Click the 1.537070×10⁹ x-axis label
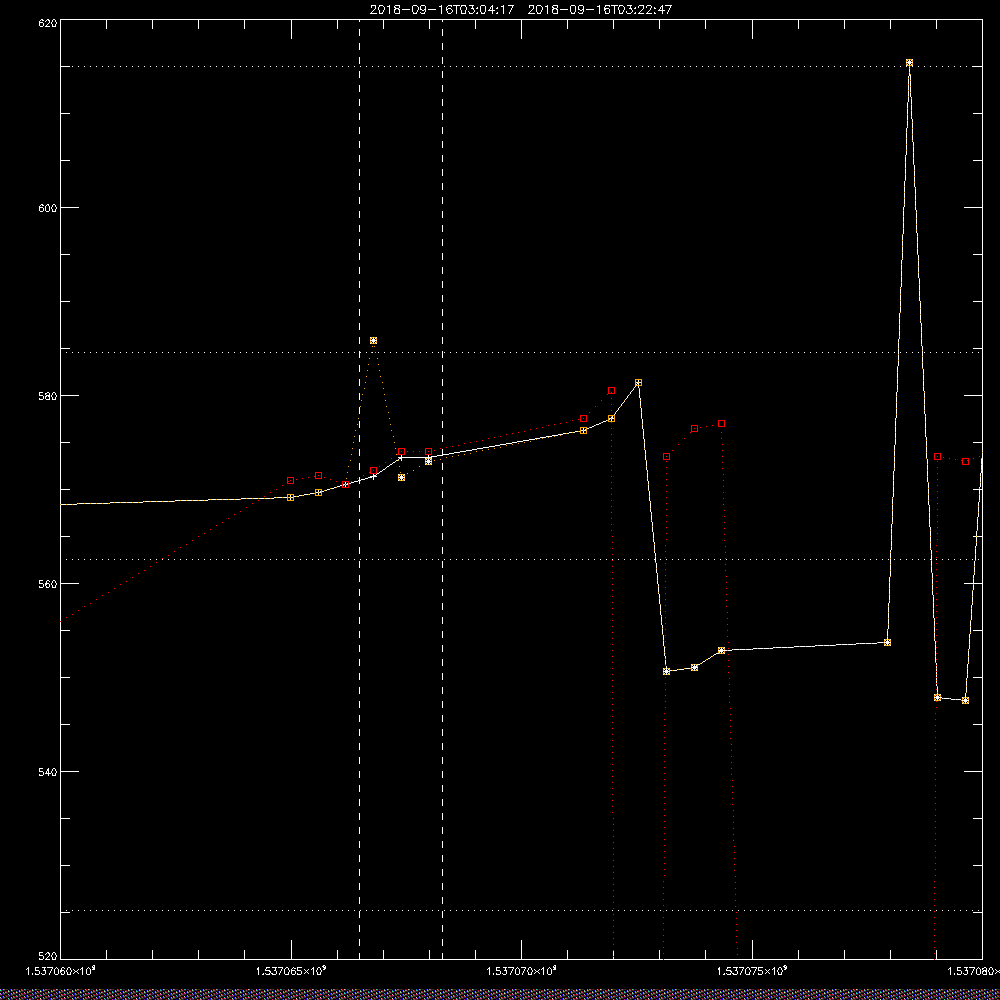The width and height of the screenshot is (1000, 1000). (x=522, y=971)
